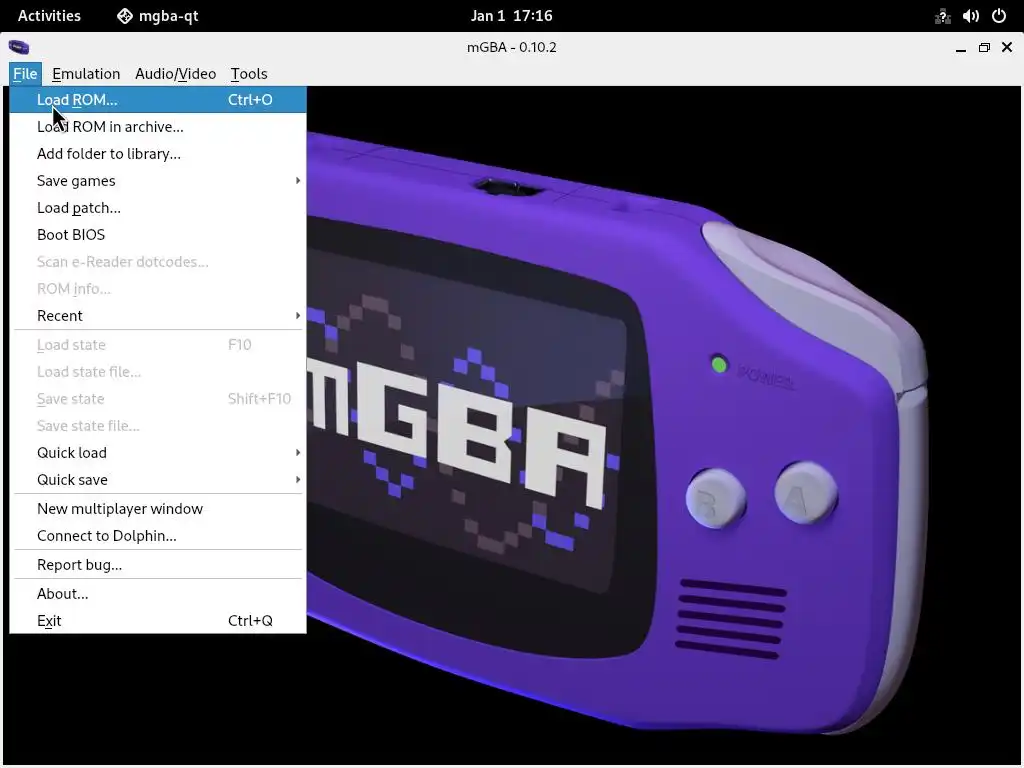1024x768 pixels.
Task: Restore the mGBA window size
Action: (x=984, y=48)
